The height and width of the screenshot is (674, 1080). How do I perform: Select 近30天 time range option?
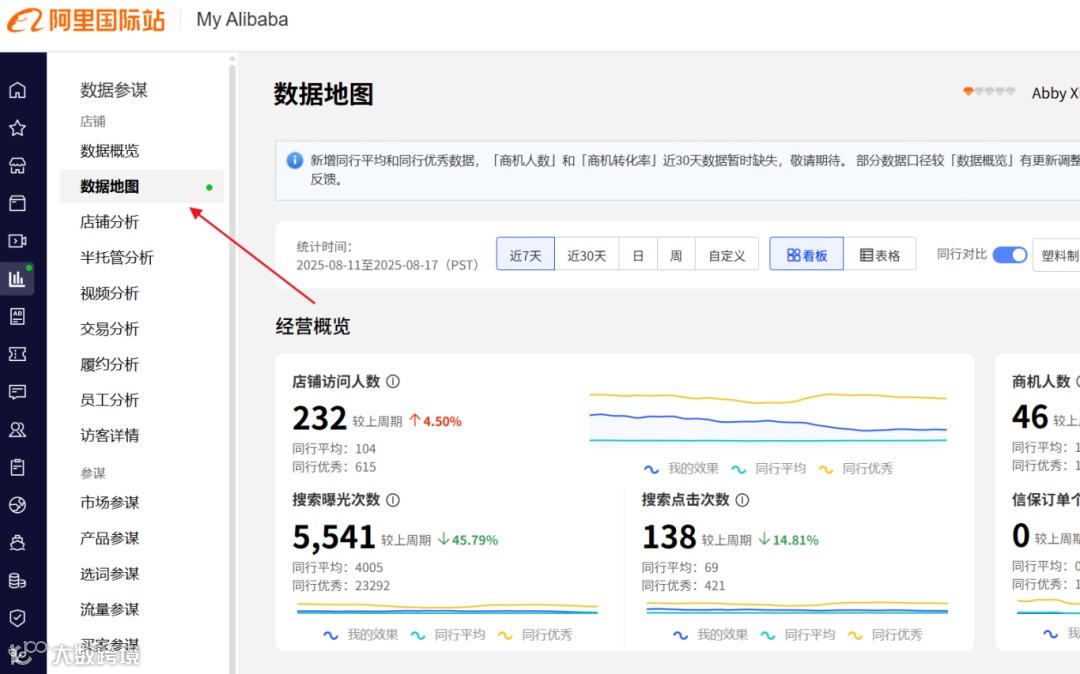coord(587,255)
